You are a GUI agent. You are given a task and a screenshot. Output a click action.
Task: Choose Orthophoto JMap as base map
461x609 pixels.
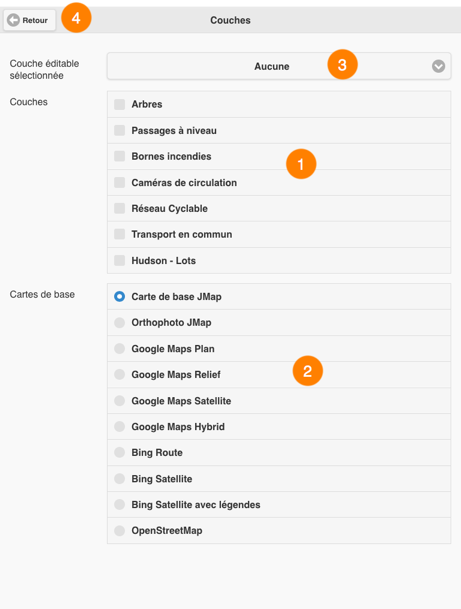tap(120, 323)
